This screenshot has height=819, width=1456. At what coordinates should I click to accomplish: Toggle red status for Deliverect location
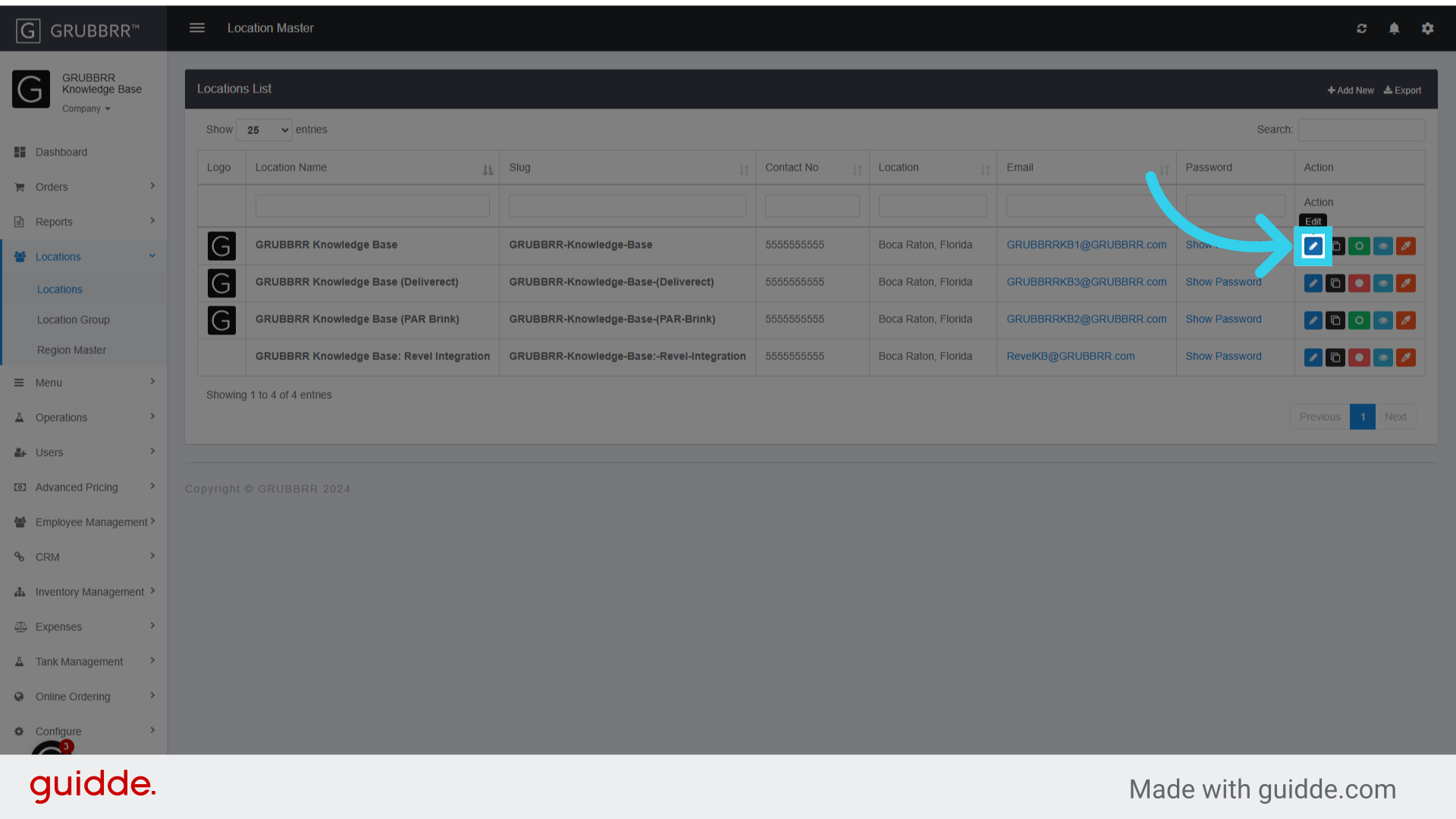click(1359, 283)
